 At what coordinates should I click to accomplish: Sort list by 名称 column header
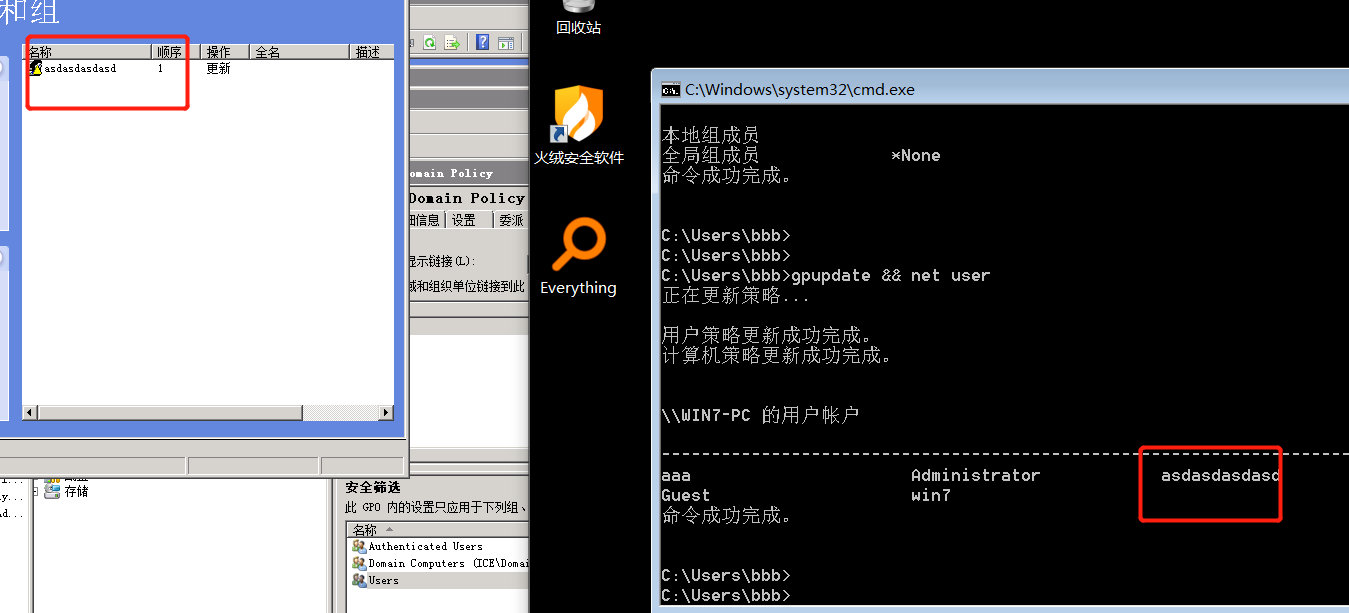(88, 52)
